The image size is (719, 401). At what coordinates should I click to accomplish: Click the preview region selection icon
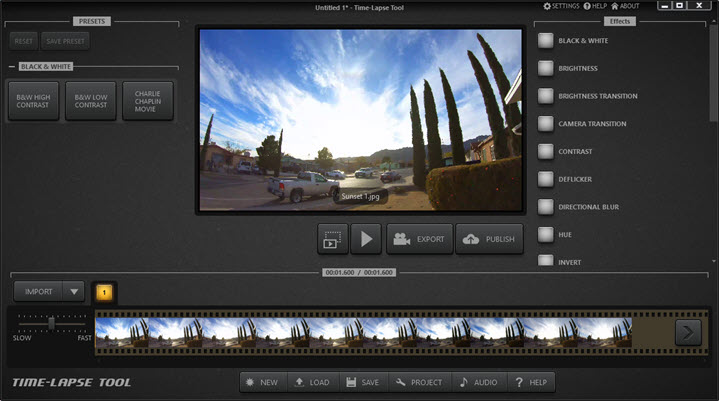(x=332, y=239)
